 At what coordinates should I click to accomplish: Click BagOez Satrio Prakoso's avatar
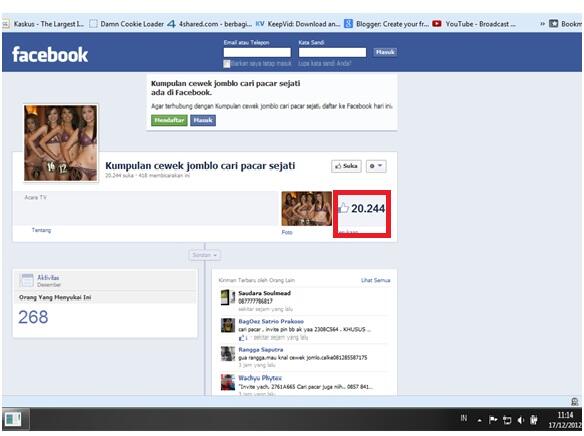(x=228, y=325)
